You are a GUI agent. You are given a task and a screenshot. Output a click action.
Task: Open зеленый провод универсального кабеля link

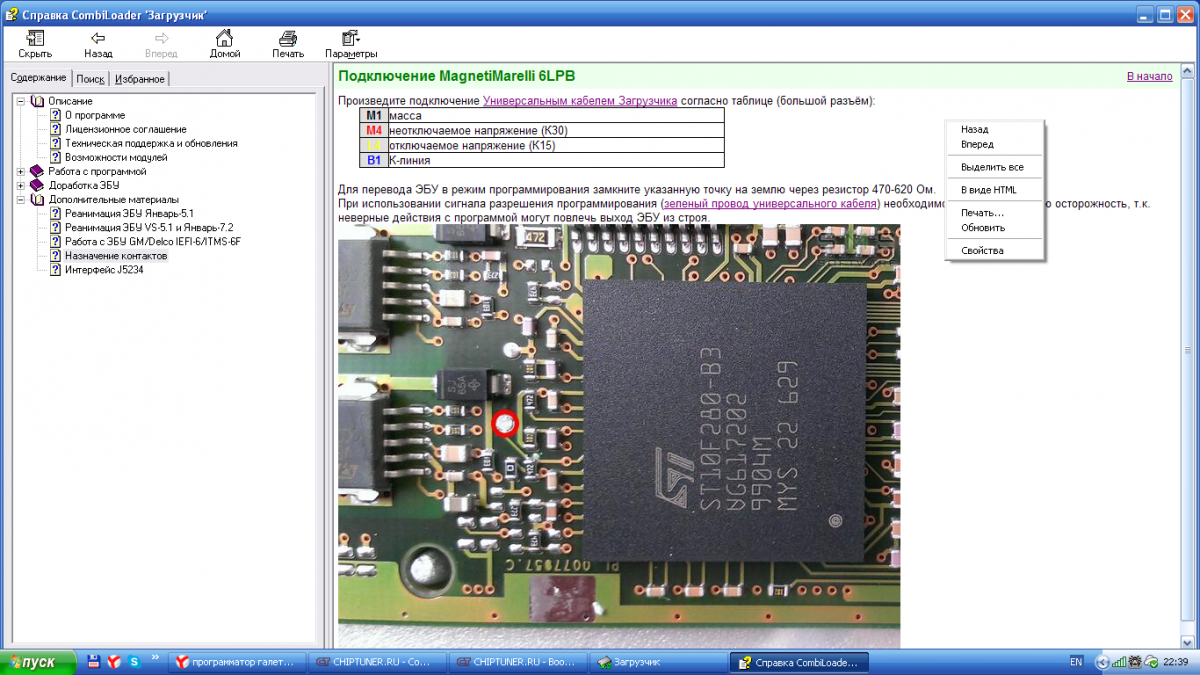(770, 203)
